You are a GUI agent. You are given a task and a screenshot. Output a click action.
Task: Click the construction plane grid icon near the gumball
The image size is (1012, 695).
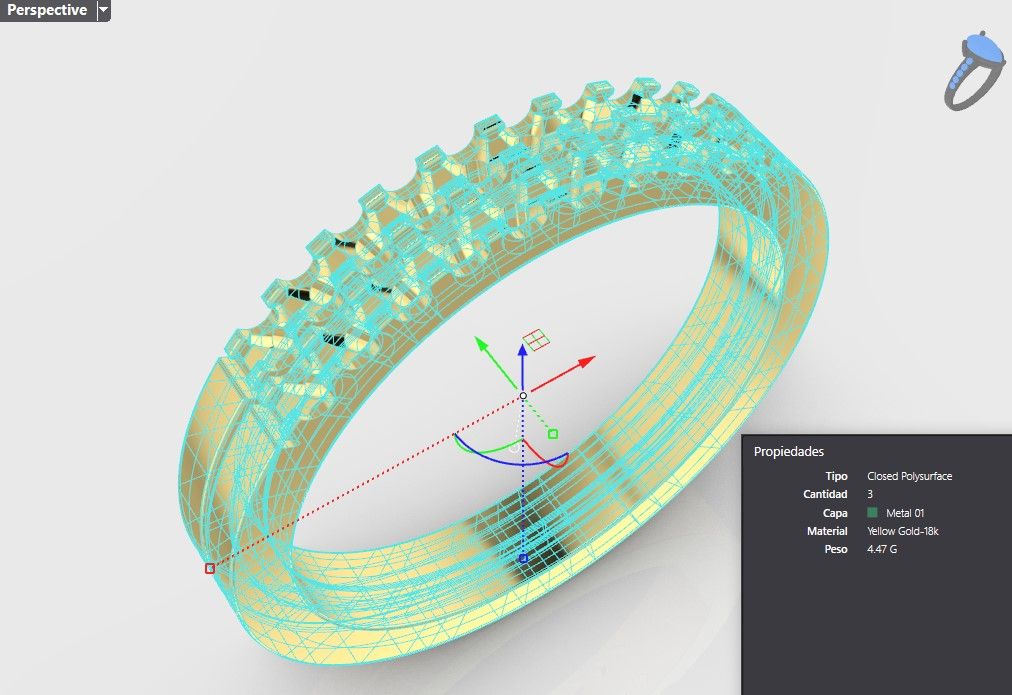click(537, 341)
